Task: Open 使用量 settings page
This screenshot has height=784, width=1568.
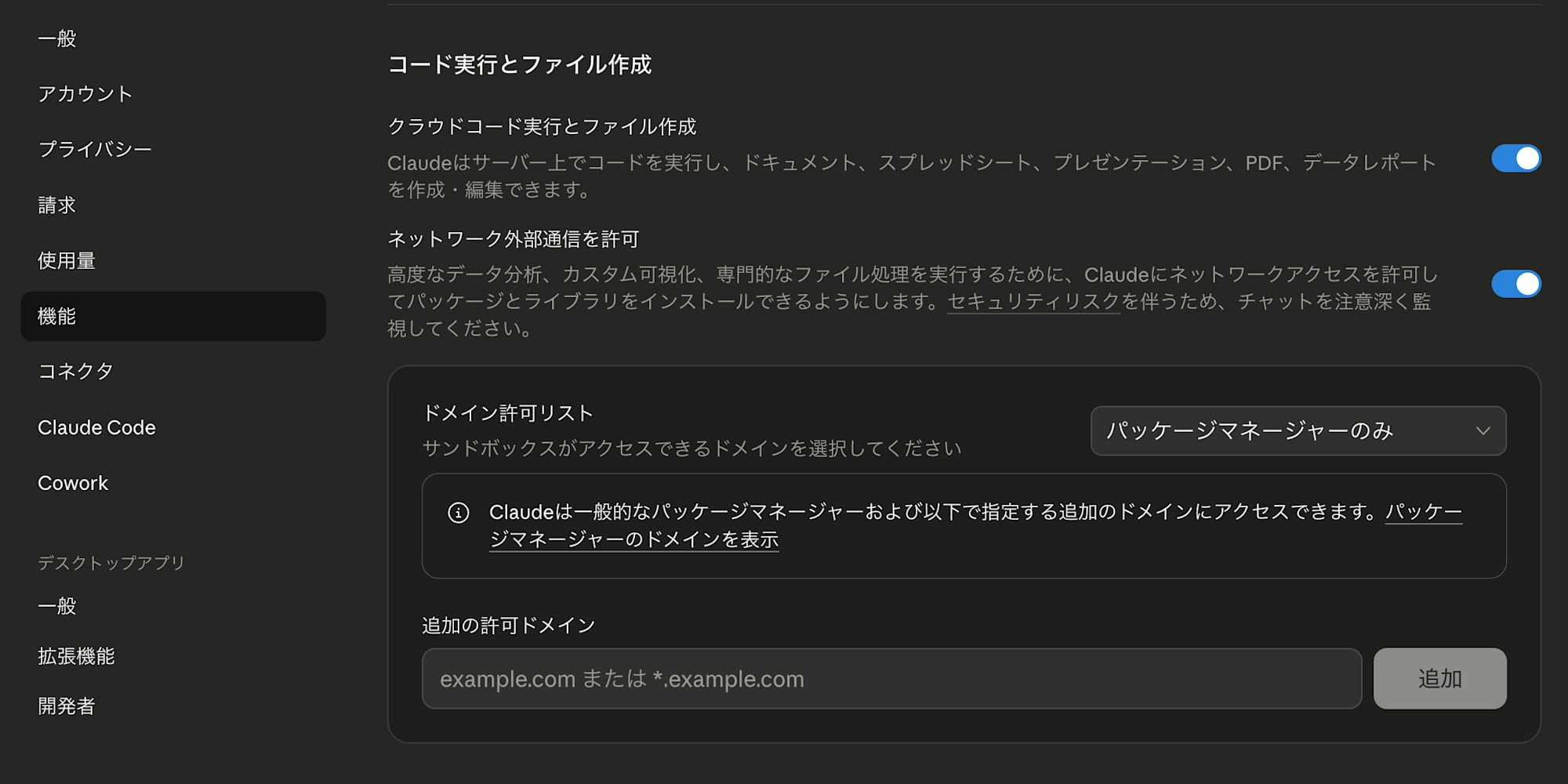Action: 67,260
